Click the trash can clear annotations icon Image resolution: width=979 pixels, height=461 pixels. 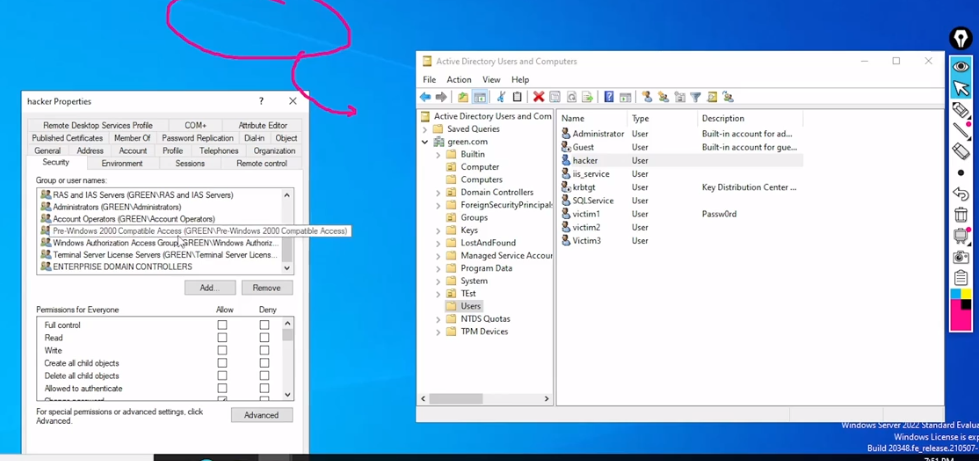click(961, 215)
